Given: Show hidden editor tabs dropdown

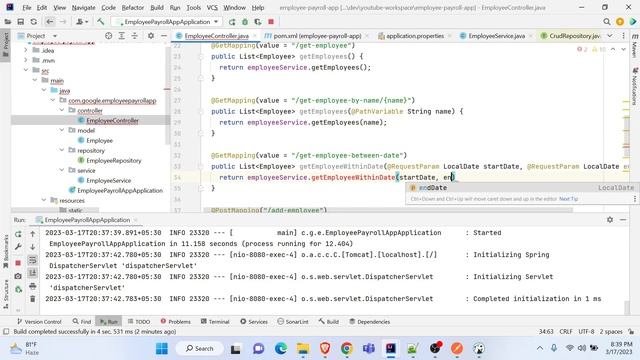Looking at the screenshot, I should pyautogui.click(x=610, y=36).
